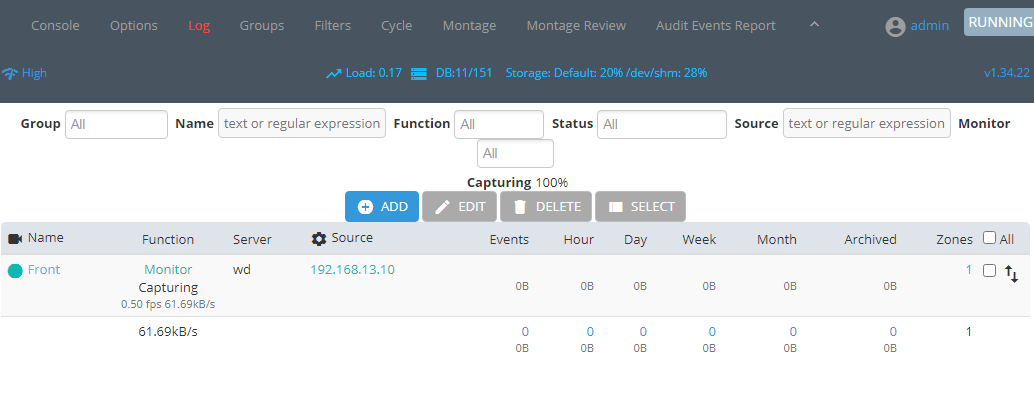The height and width of the screenshot is (395, 1034).
Task: Open the 192.168.13.10 source link
Action: tap(353, 270)
